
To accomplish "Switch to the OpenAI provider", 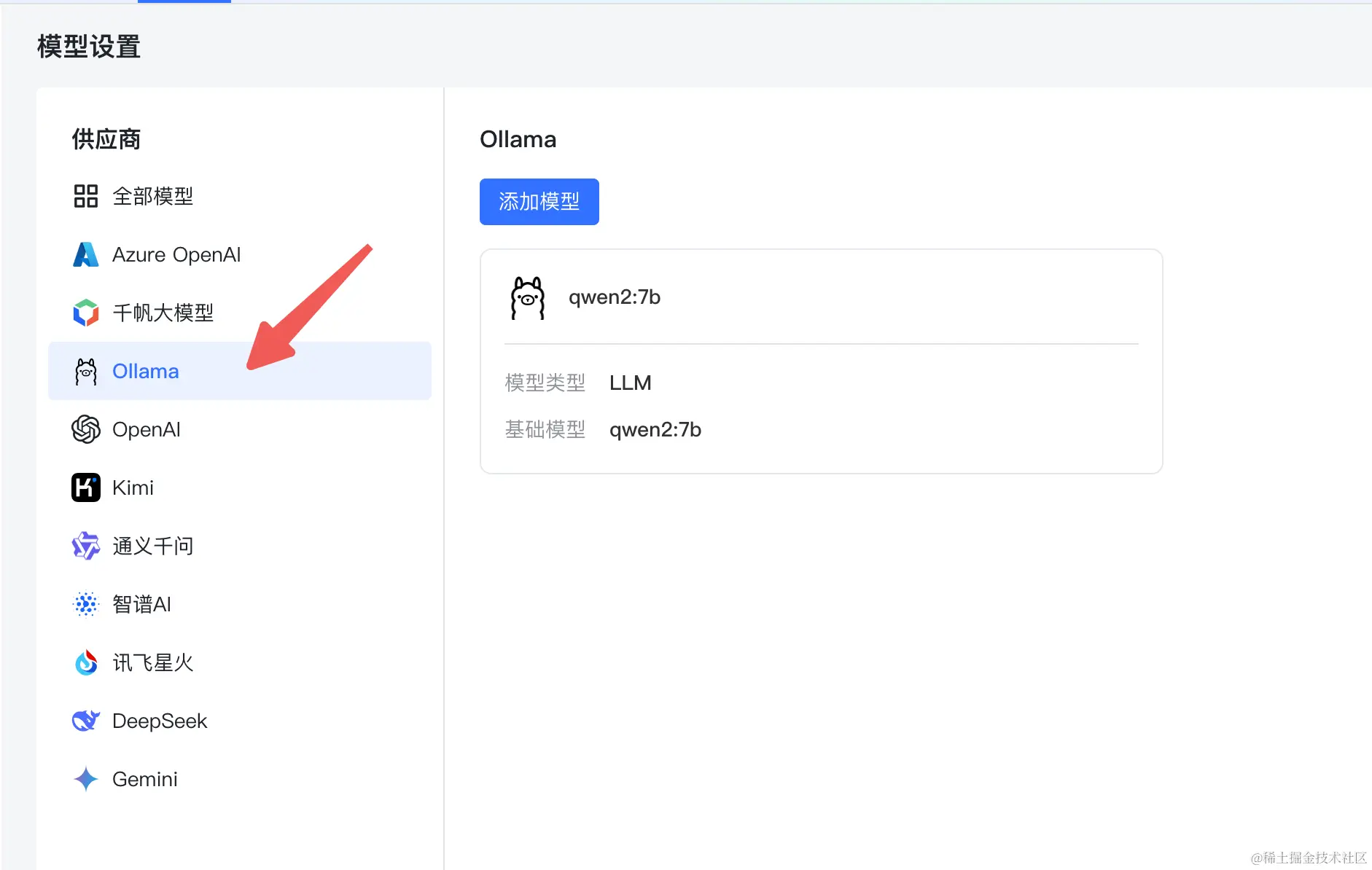I will (x=240, y=429).
